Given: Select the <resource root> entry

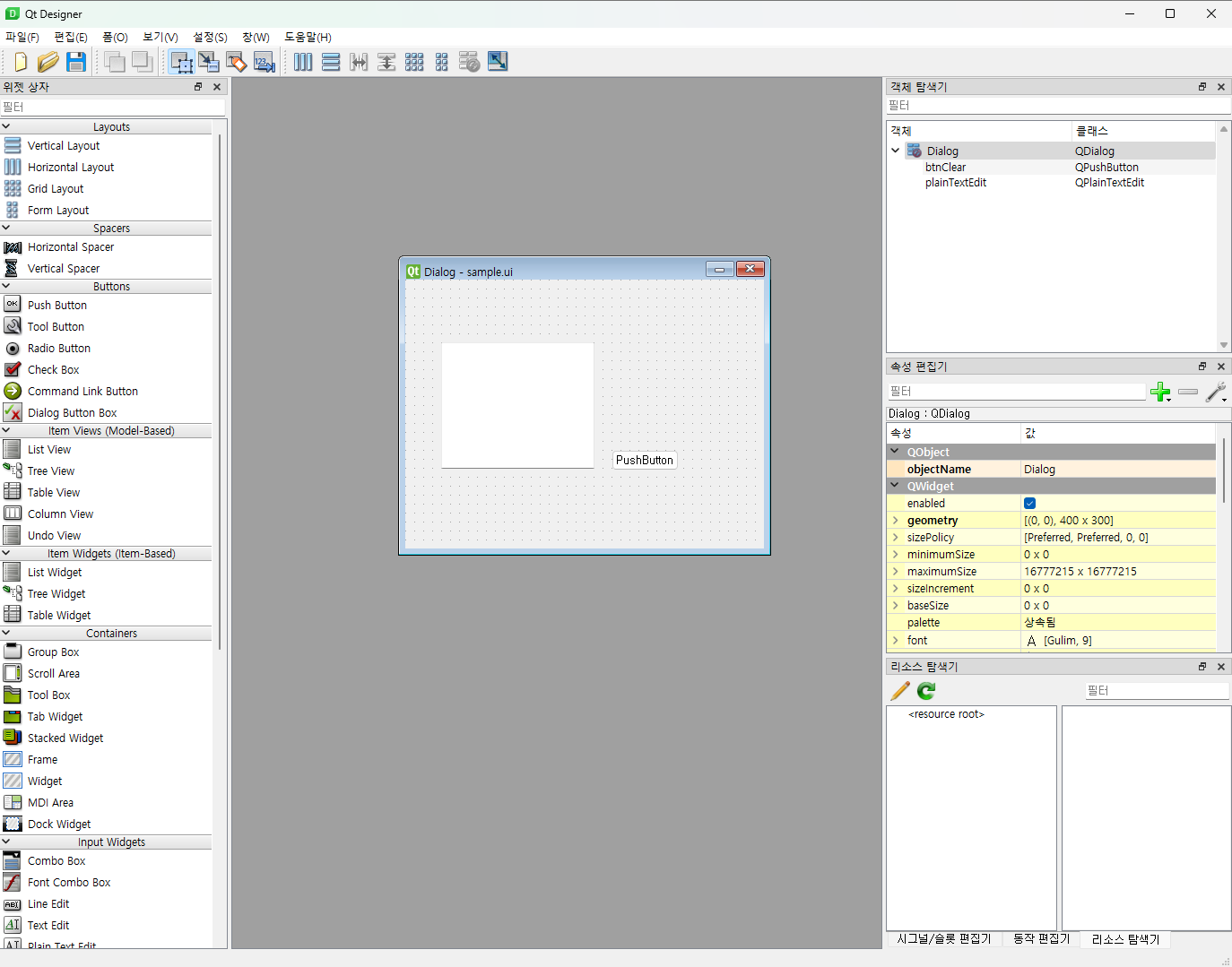Looking at the screenshot, I should pos(946,714).
